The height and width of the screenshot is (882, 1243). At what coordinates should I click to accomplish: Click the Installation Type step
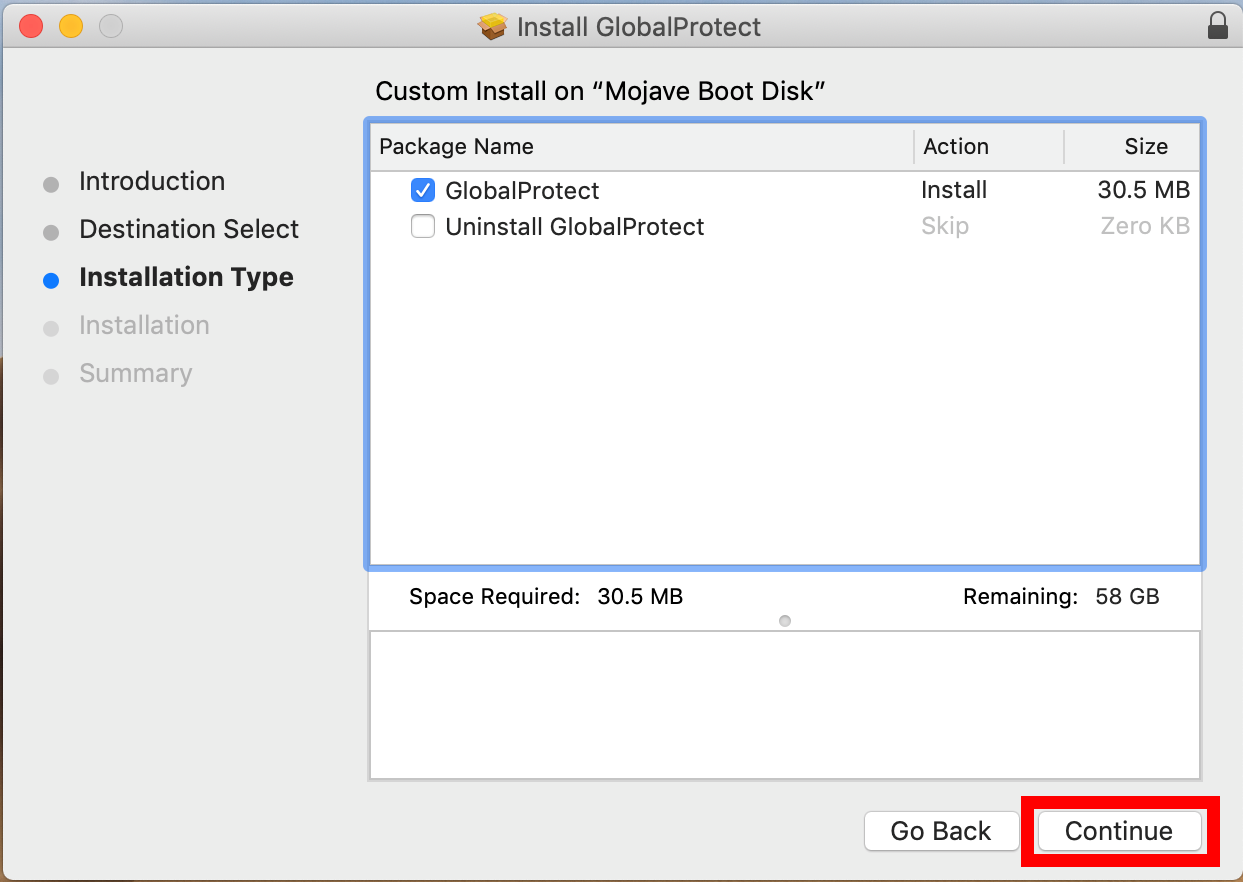point(186,277)
